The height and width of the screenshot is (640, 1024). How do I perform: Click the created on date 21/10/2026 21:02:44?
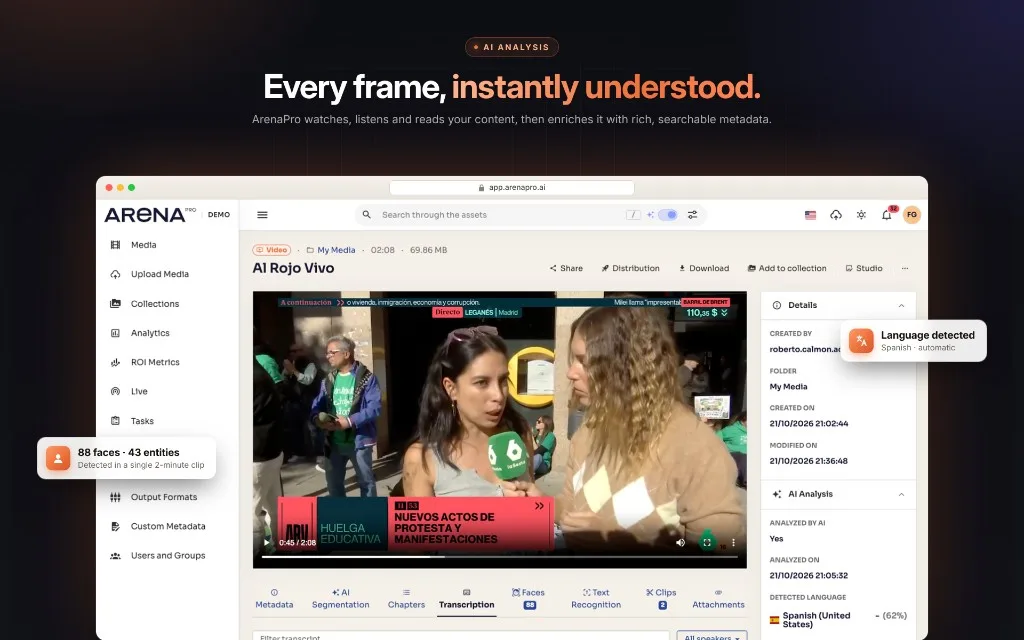point(808,424)
